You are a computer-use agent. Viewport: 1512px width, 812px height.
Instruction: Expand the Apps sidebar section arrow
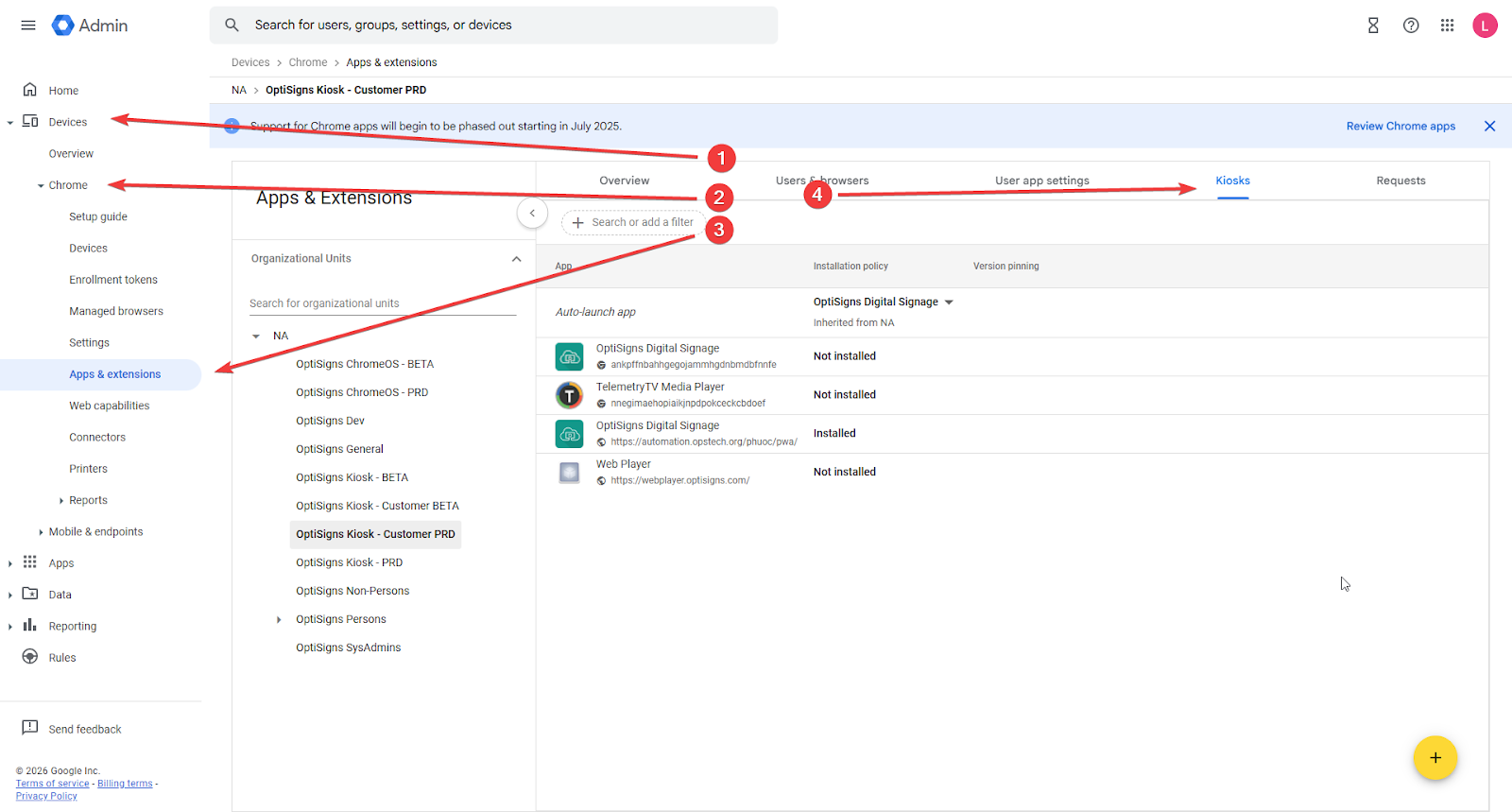point(9,563)
